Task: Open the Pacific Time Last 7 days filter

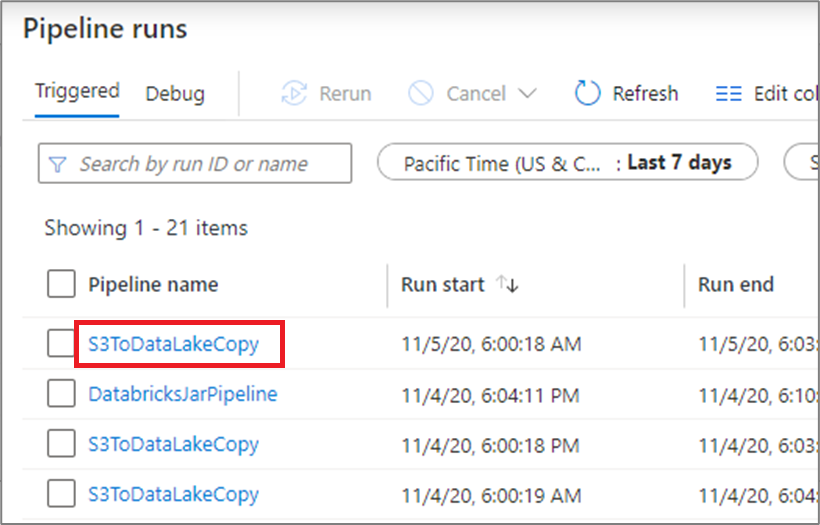Action: [567, 163]
